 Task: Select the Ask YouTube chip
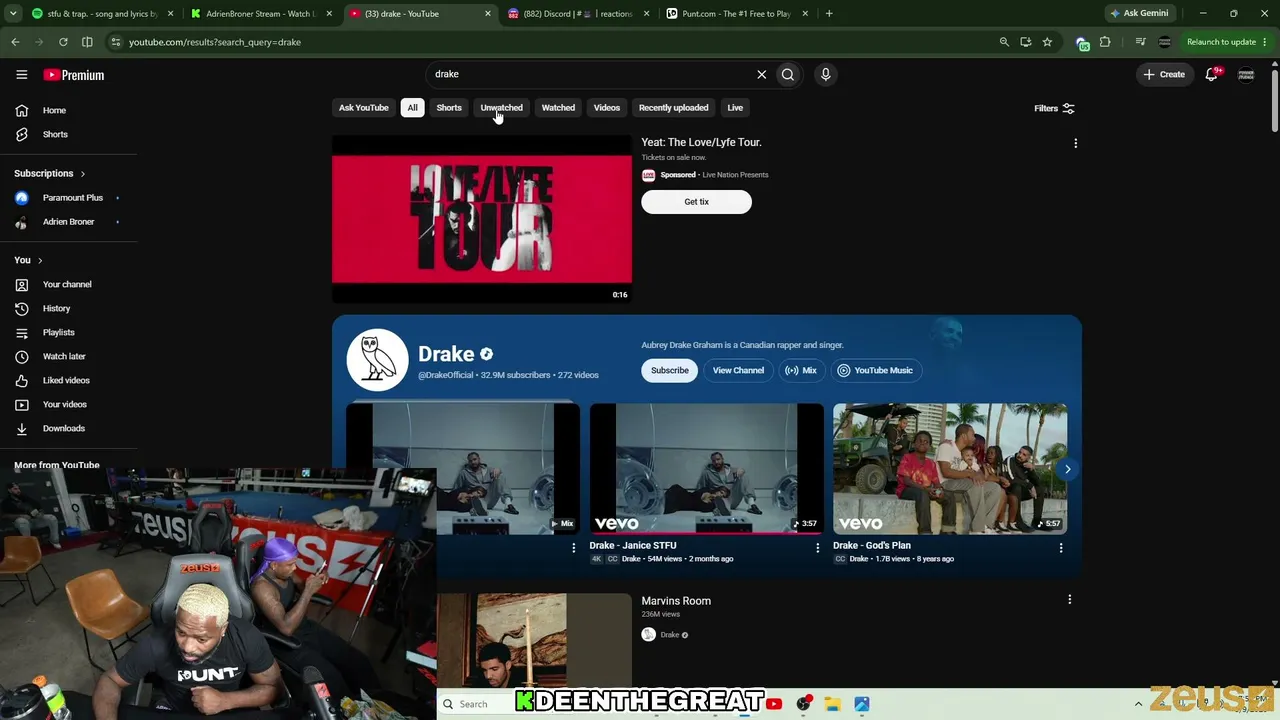[363, 108]
